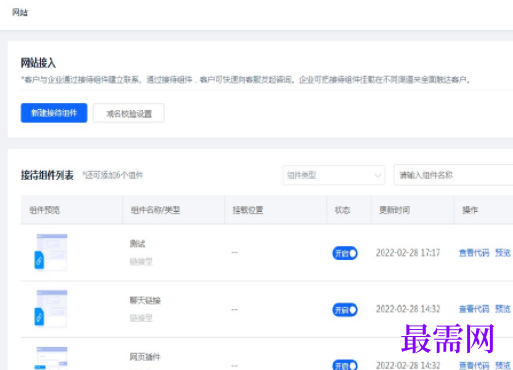
Task: Select the 聊天链接 component name
Action: (145, 300)
